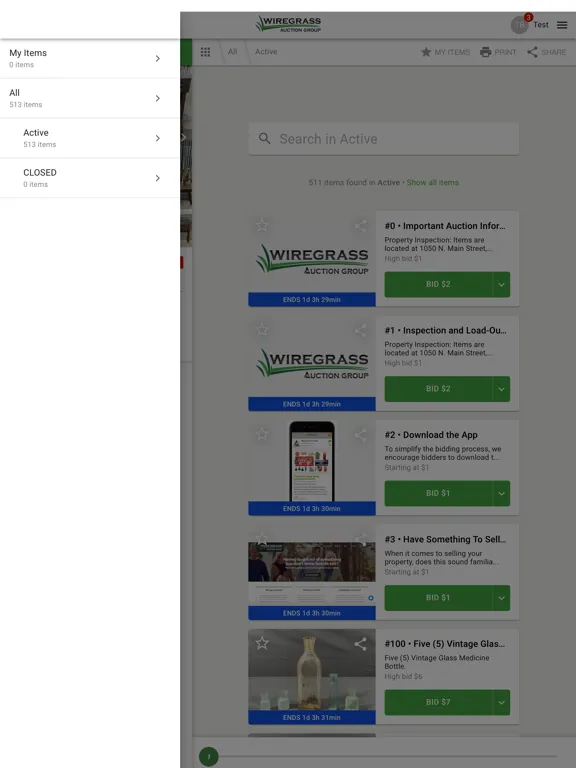Select CLOSED category in sidebar
Viewport: 576px width, 768px height.
(x=90, y=178)
